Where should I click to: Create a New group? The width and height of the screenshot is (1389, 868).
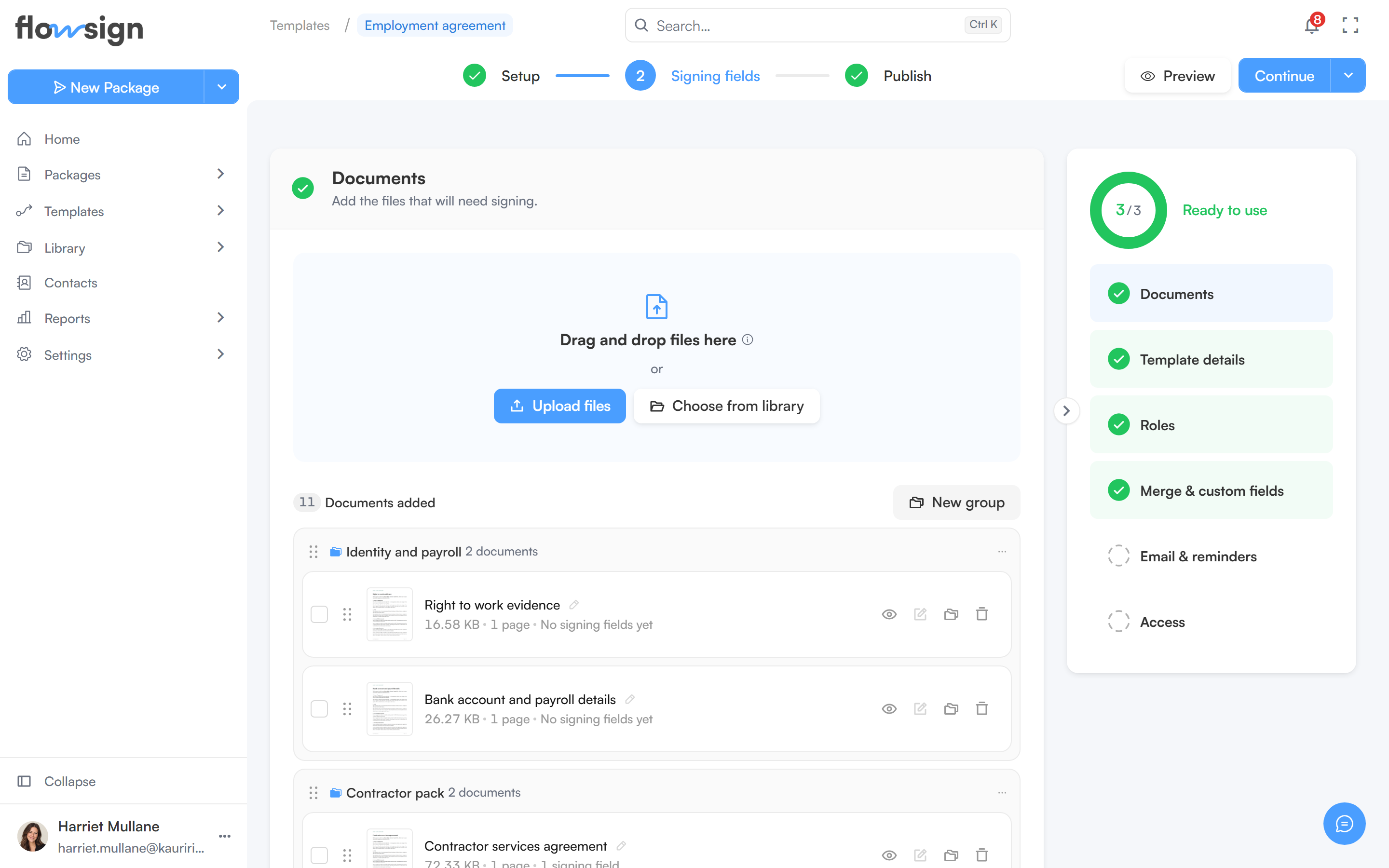coord(957,502)
